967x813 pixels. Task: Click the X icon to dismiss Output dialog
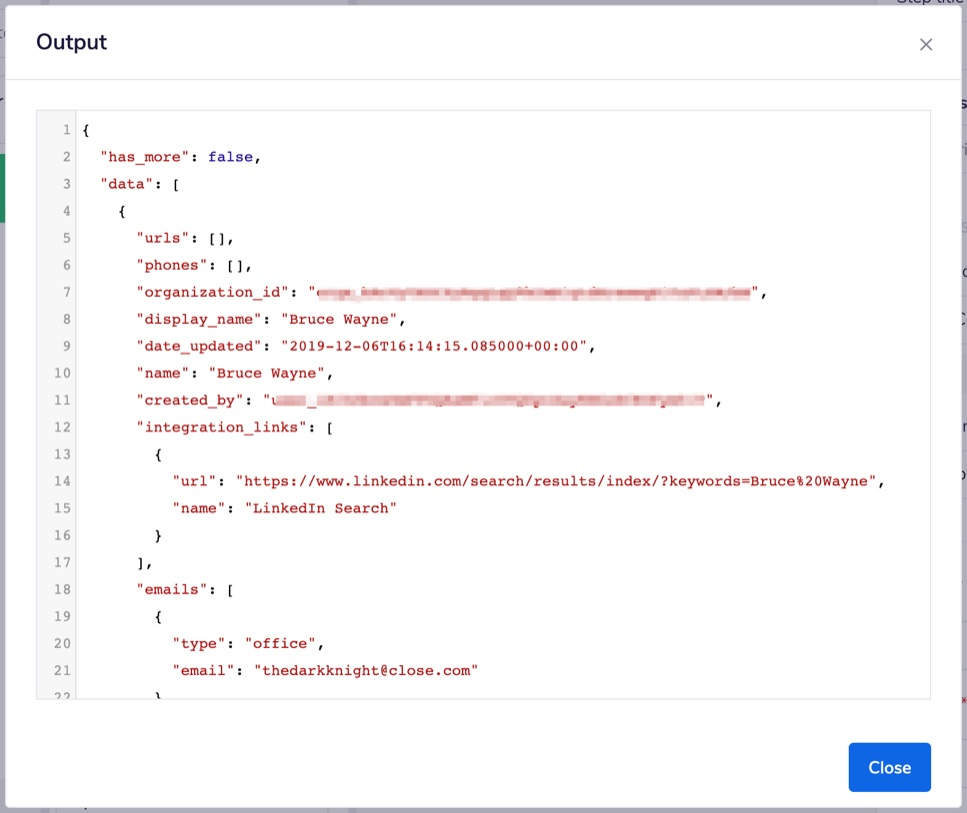click(926, 44)
